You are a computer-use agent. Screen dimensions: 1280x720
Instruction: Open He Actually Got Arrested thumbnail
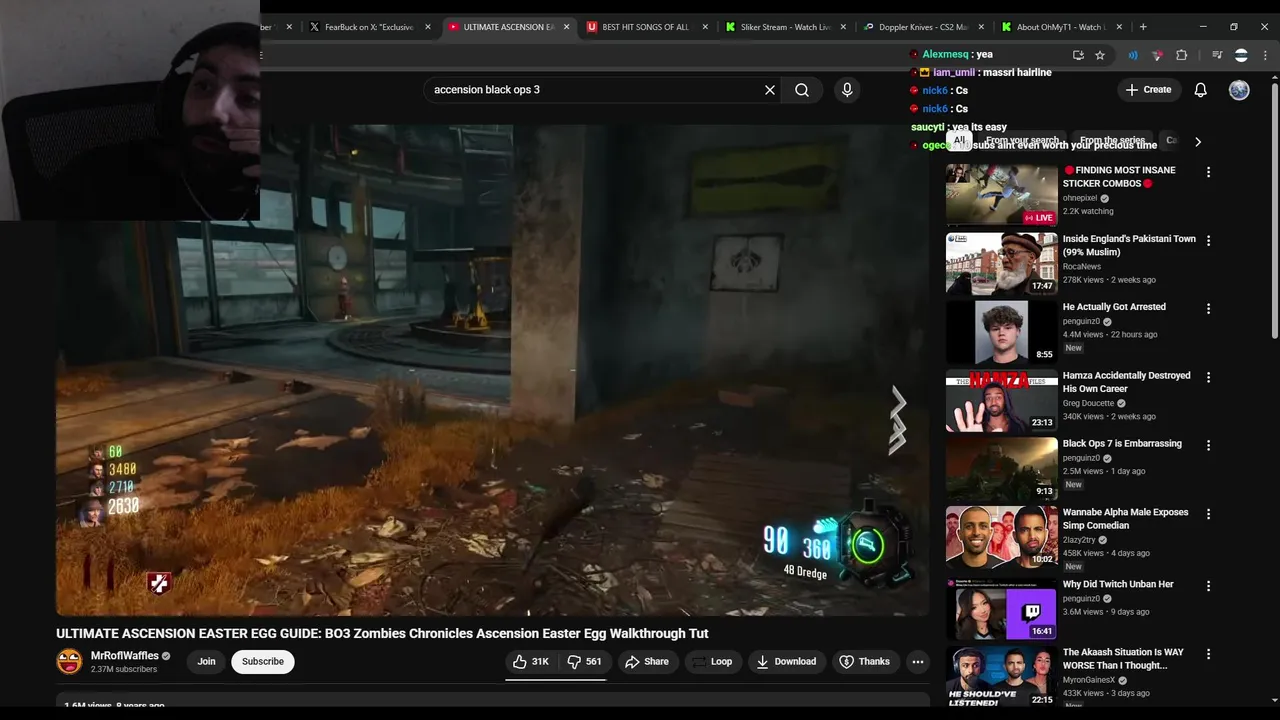pyautogui.click(x=1001, y=331)
